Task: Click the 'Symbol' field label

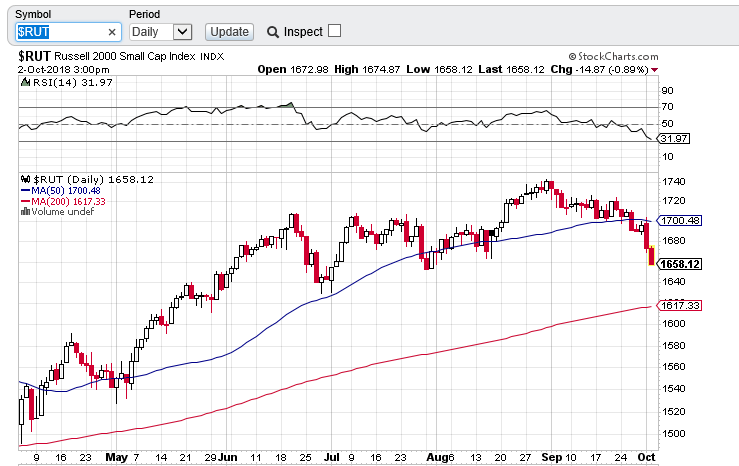Action: click(x=33, y=14)
